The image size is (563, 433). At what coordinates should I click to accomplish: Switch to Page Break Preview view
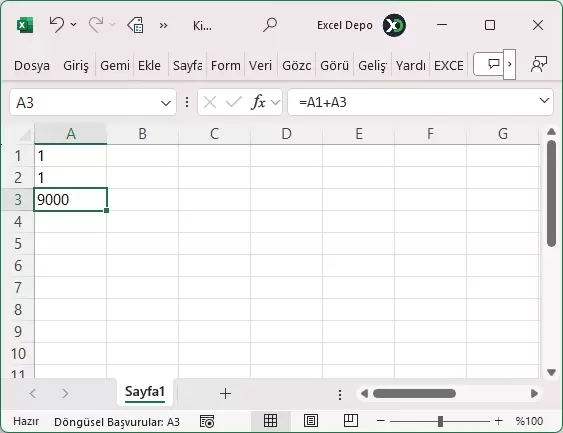(x=351, y=421)
